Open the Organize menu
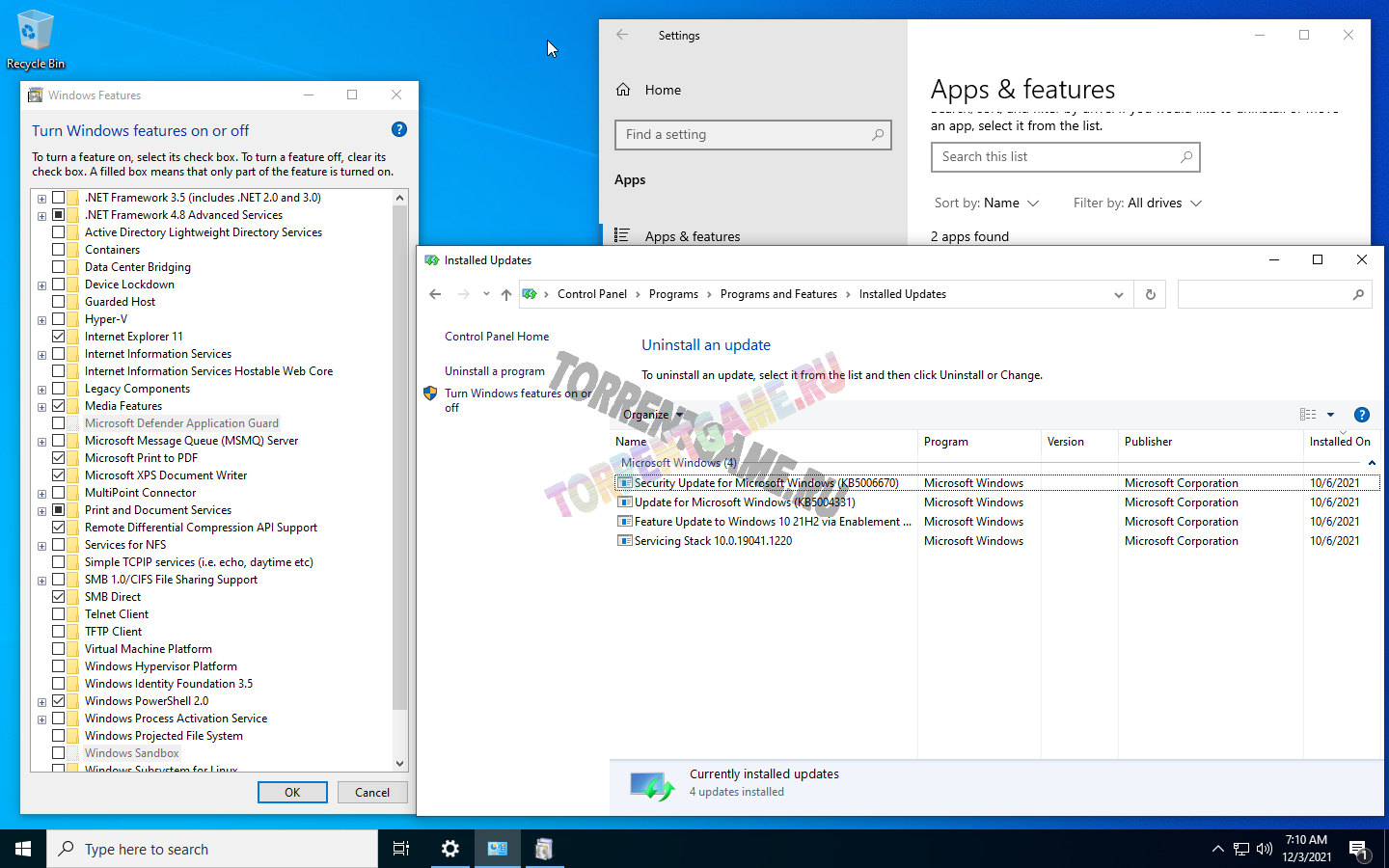 (x=653, y=415)
